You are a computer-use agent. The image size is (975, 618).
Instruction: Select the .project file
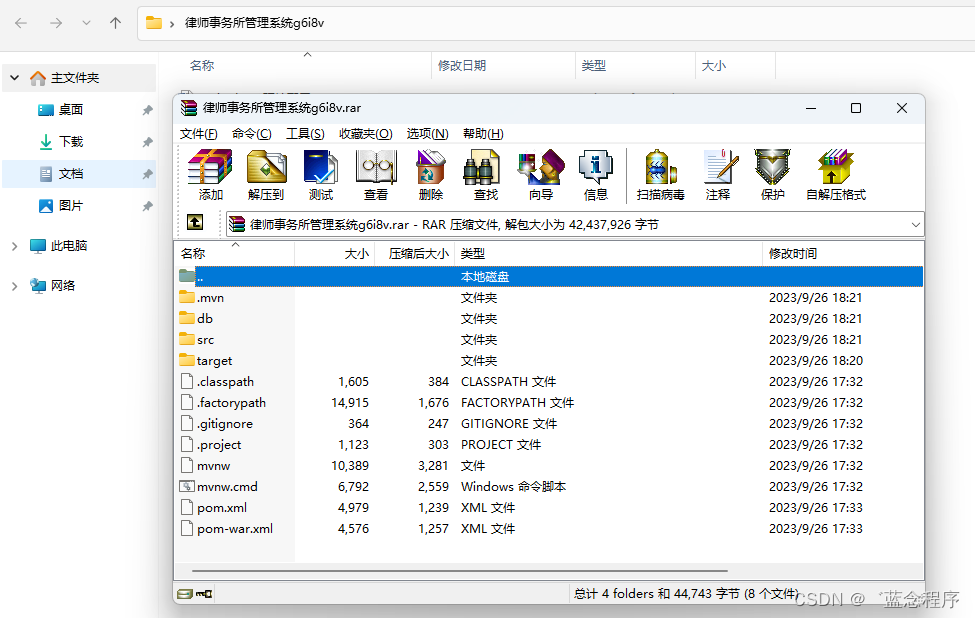point(550,445)
